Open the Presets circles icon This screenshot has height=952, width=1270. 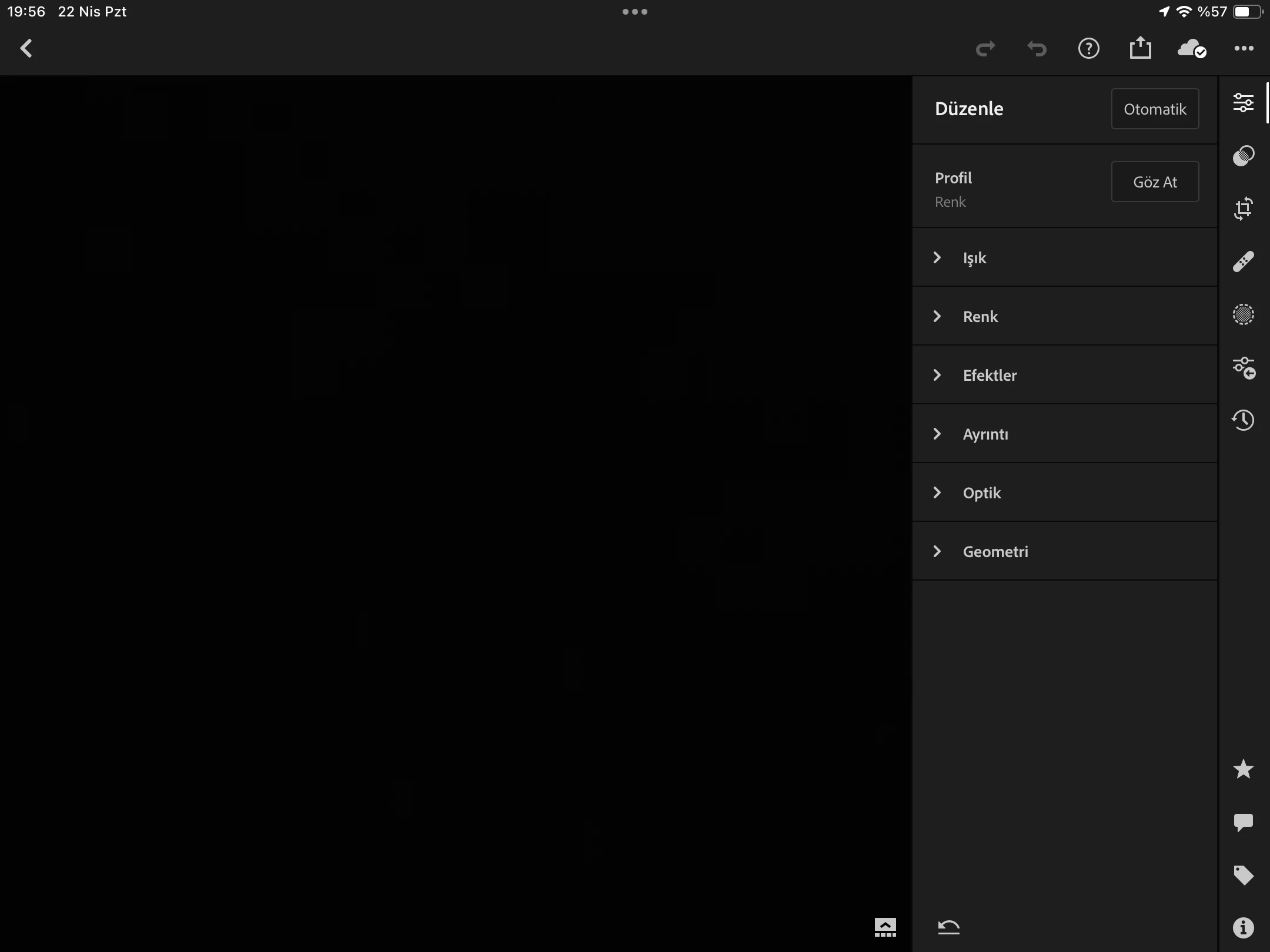click(x=1243, y=156)
